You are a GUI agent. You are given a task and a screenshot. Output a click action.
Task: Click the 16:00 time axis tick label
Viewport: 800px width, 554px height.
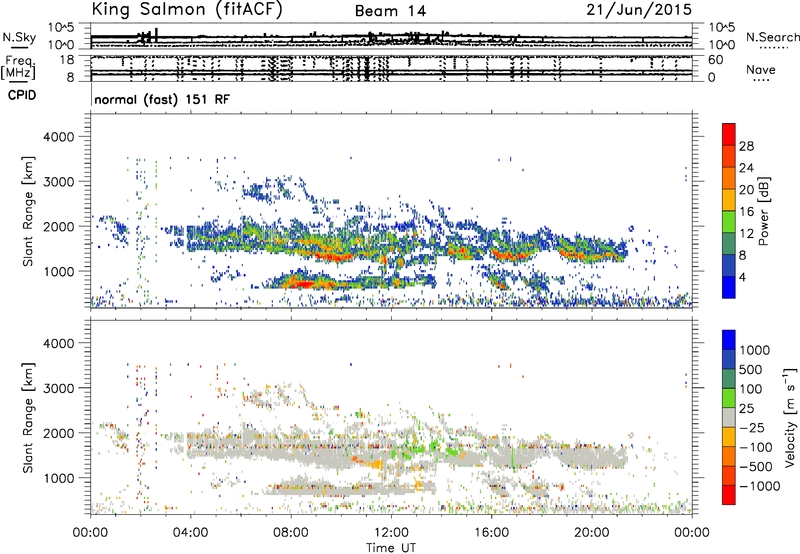491,533
